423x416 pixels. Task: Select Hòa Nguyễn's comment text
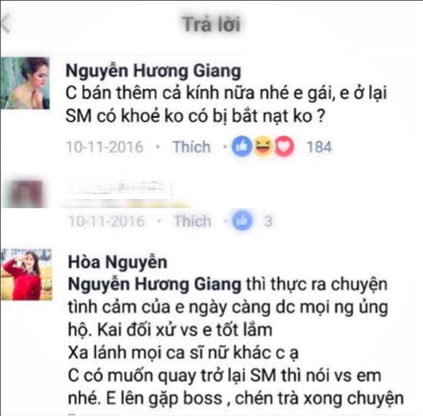pyautogui.click(x=236, y=342)
